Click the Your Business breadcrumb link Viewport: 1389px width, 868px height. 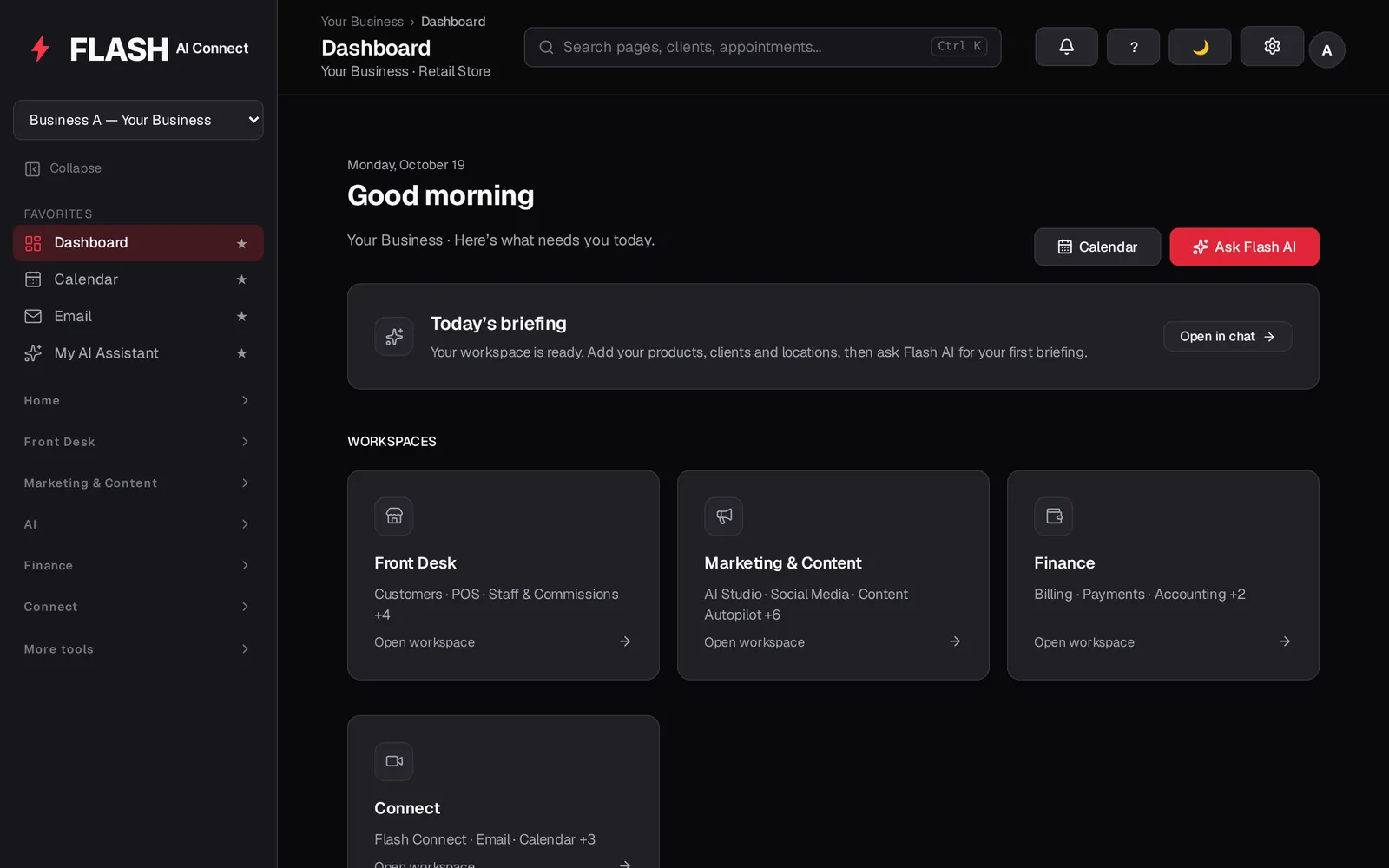362,22
